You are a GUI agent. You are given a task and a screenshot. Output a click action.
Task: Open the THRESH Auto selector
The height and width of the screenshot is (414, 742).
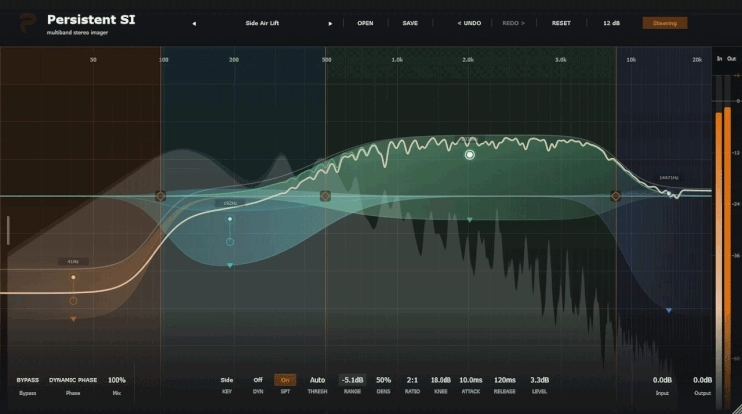coord(317,380)
